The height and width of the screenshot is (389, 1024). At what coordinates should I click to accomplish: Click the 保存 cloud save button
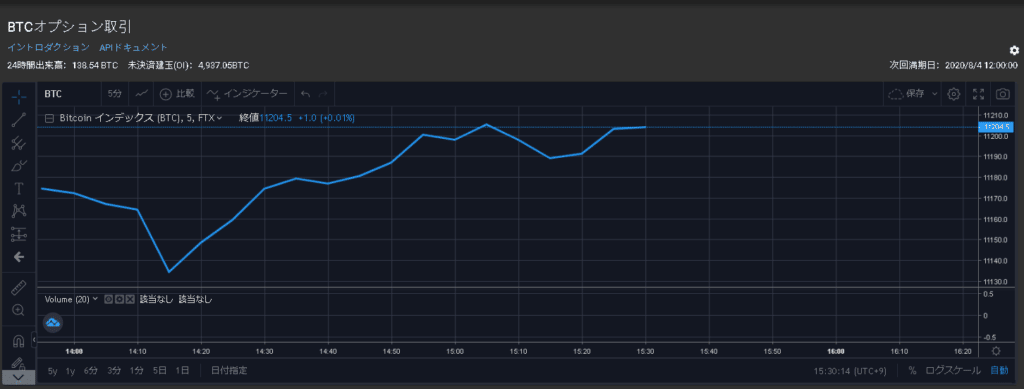coord(906,94)
